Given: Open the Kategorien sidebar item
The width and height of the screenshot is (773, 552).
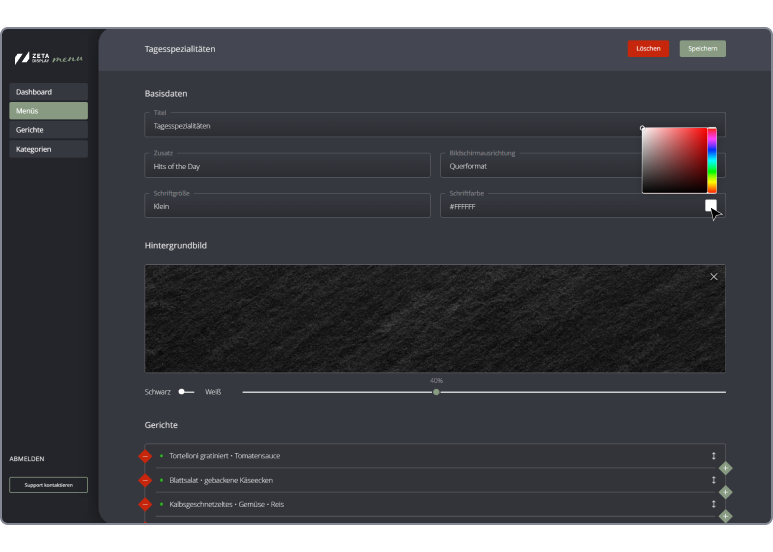Looking at the screenshot, I should [48, 149].
